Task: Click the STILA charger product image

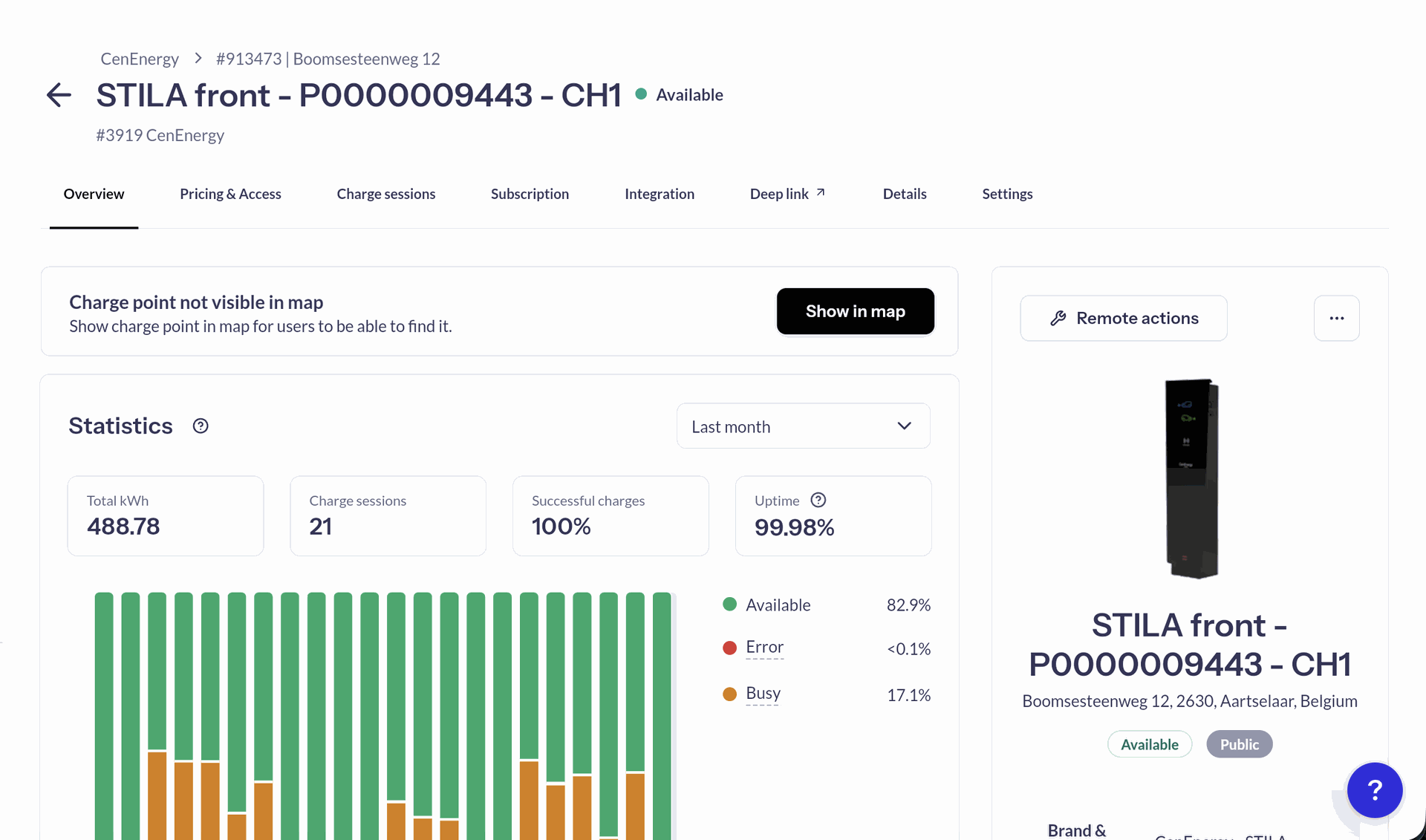Action: click(x=1191, y=478)
